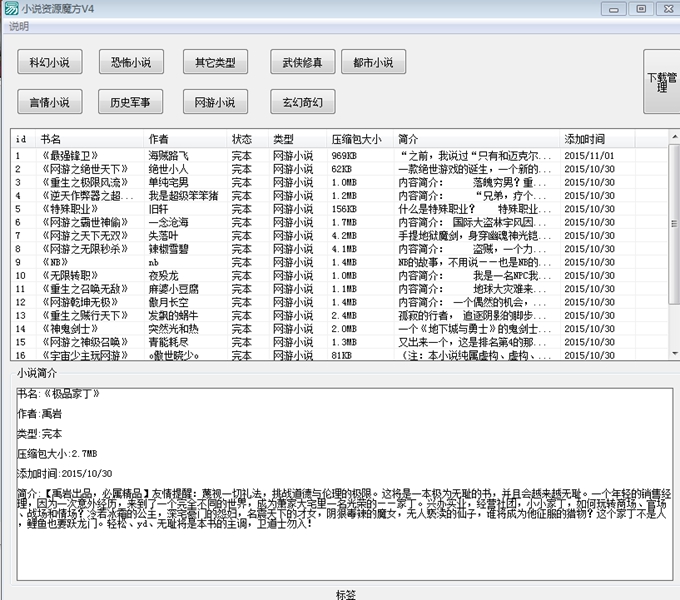Open the 武侠修真 category
This screenshot has width=680, height=600.
click(x=303, y=62)
